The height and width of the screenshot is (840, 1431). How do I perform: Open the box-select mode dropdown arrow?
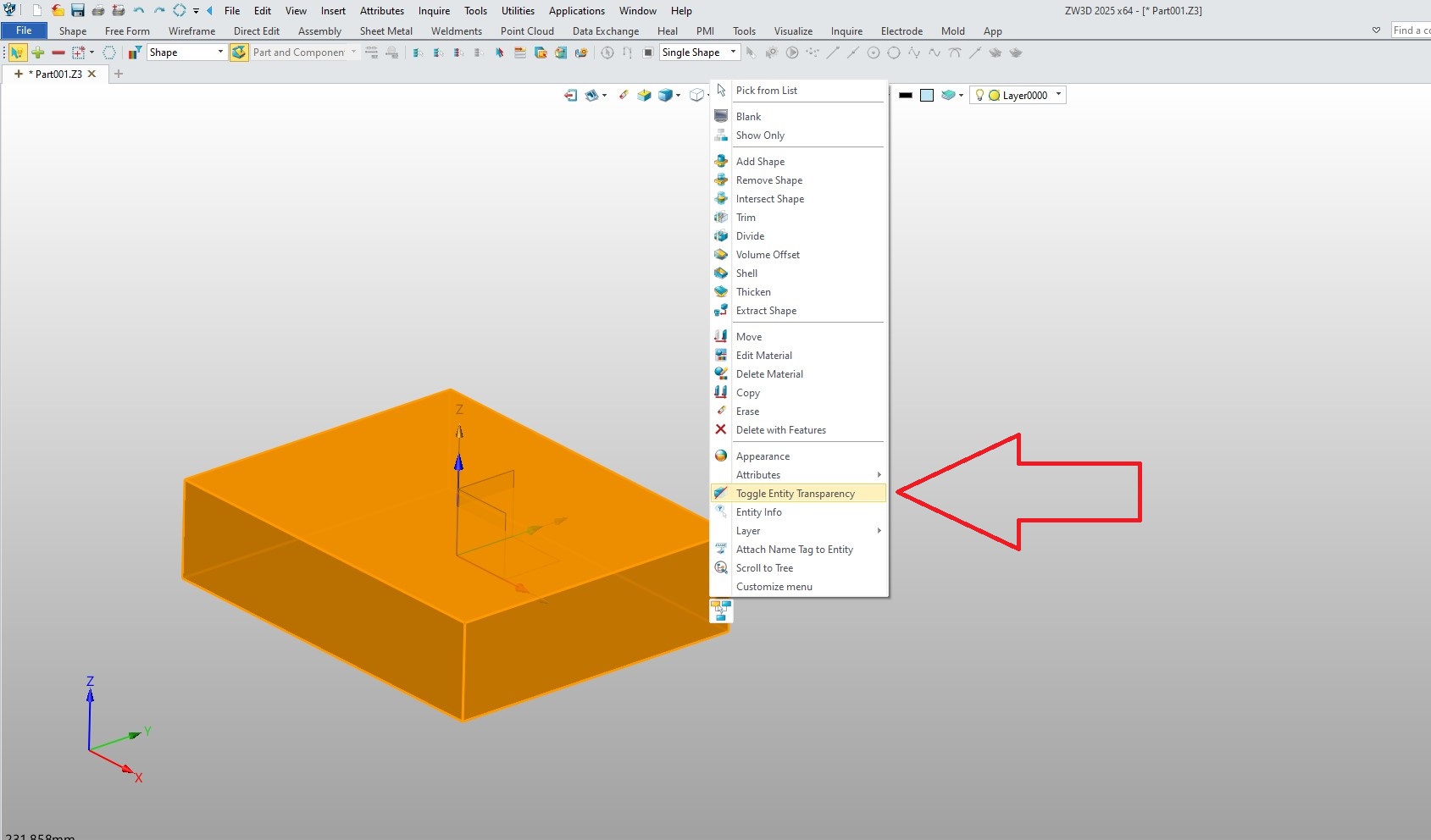pos(92,52)
